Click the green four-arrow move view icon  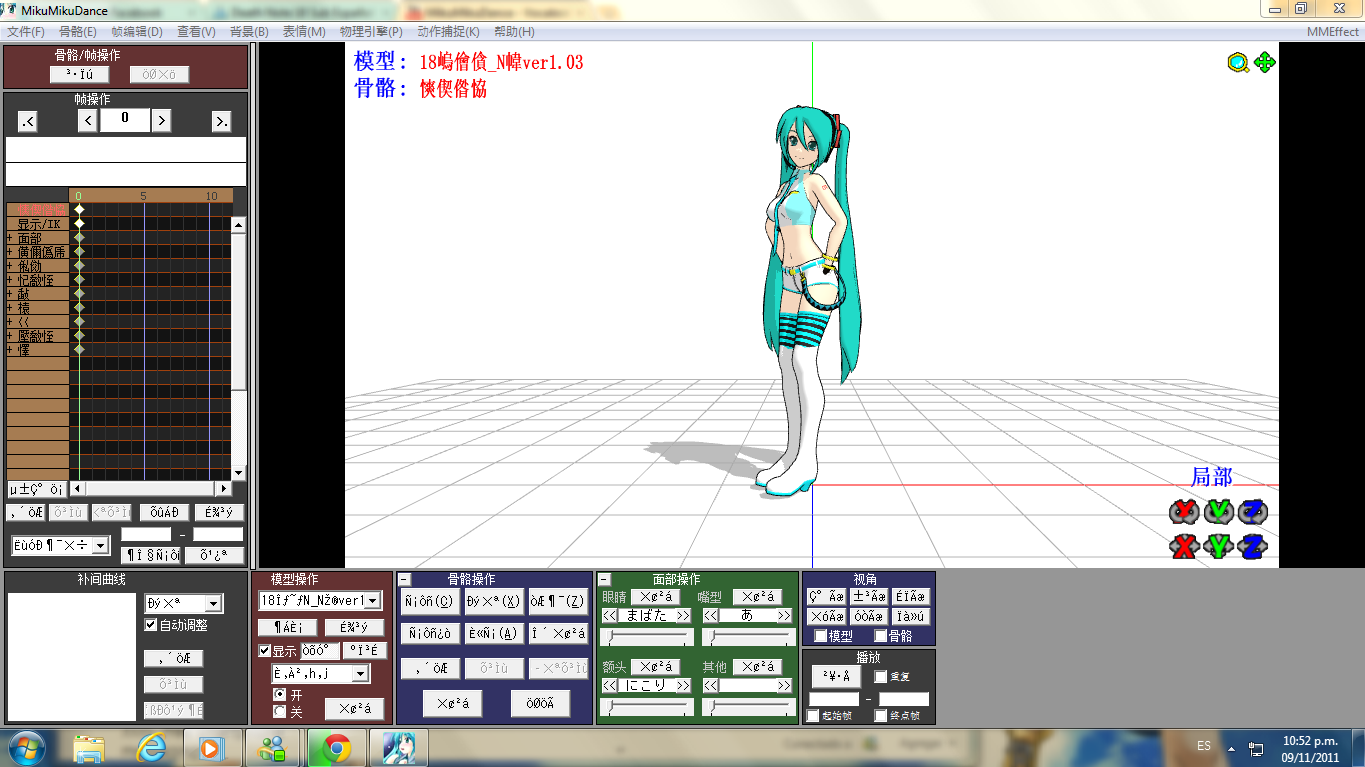point(1265,63)
